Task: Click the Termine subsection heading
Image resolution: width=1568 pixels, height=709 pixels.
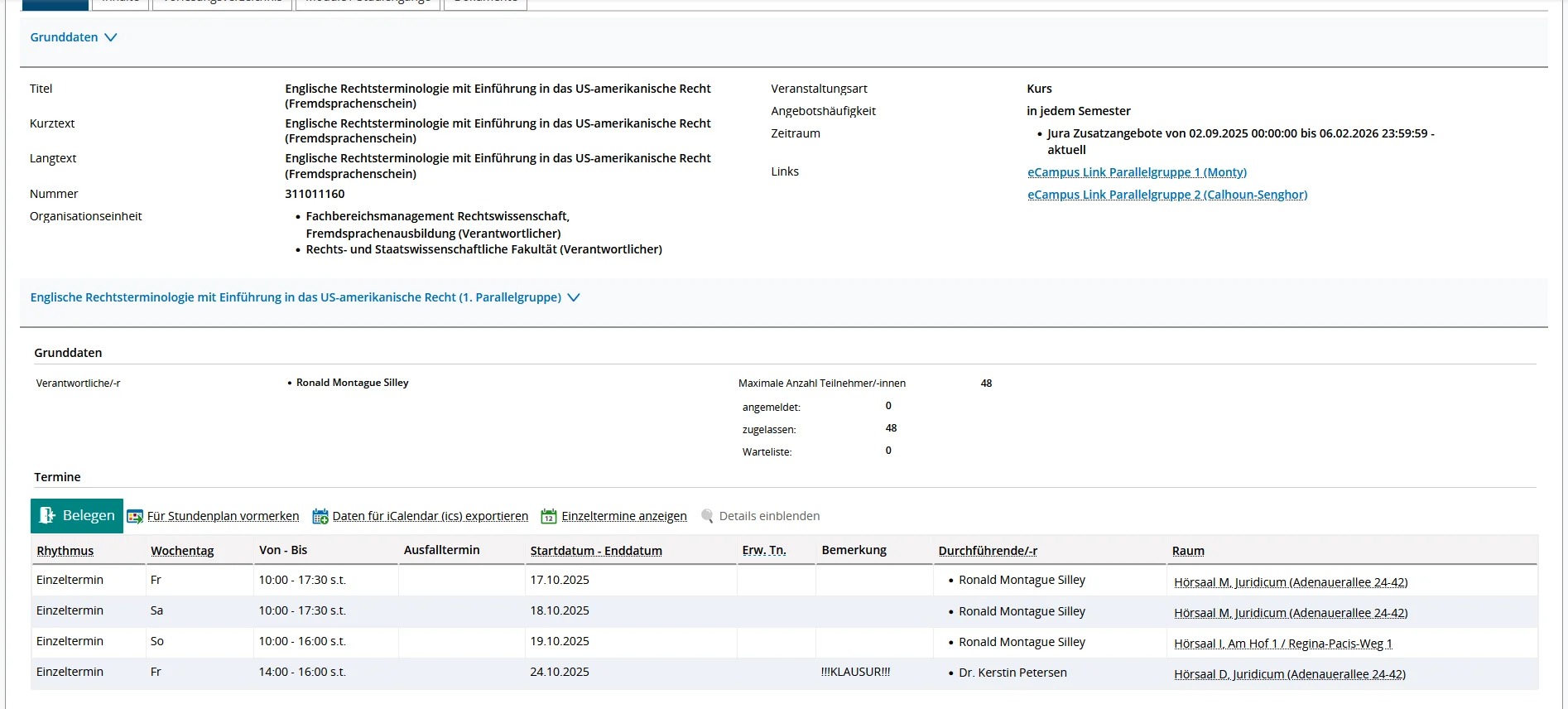Action: [x=57, y=477]
